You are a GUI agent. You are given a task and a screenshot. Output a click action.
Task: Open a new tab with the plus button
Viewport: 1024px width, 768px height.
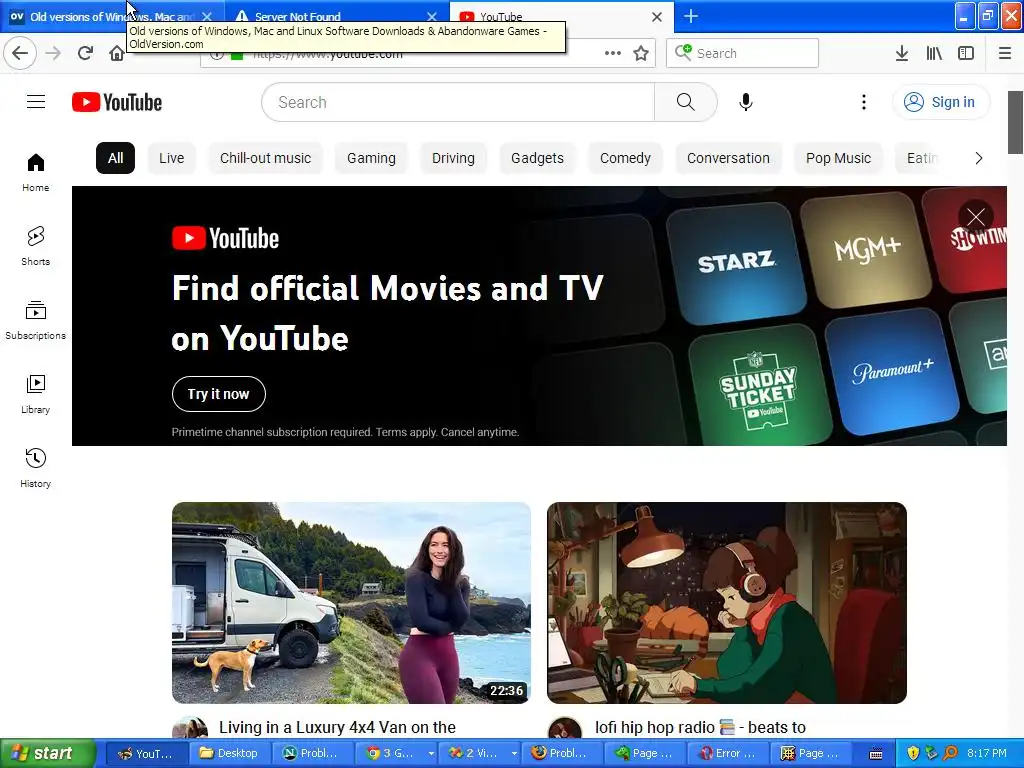point(690,16)
